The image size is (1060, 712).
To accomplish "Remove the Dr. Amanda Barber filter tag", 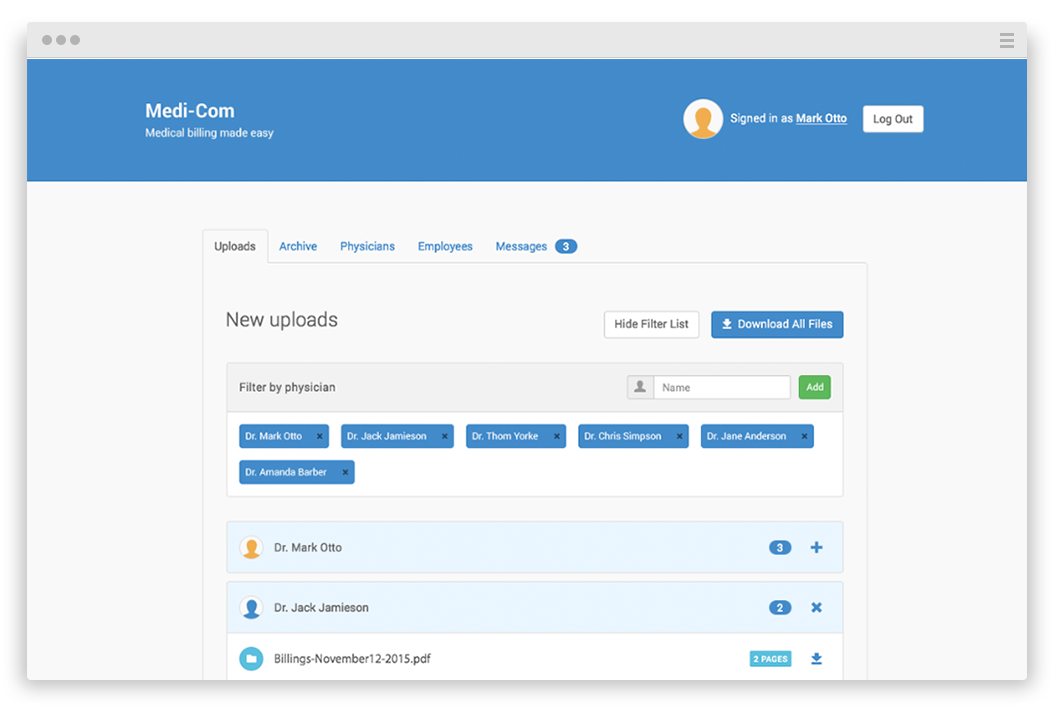I will (x=346, y=472).
